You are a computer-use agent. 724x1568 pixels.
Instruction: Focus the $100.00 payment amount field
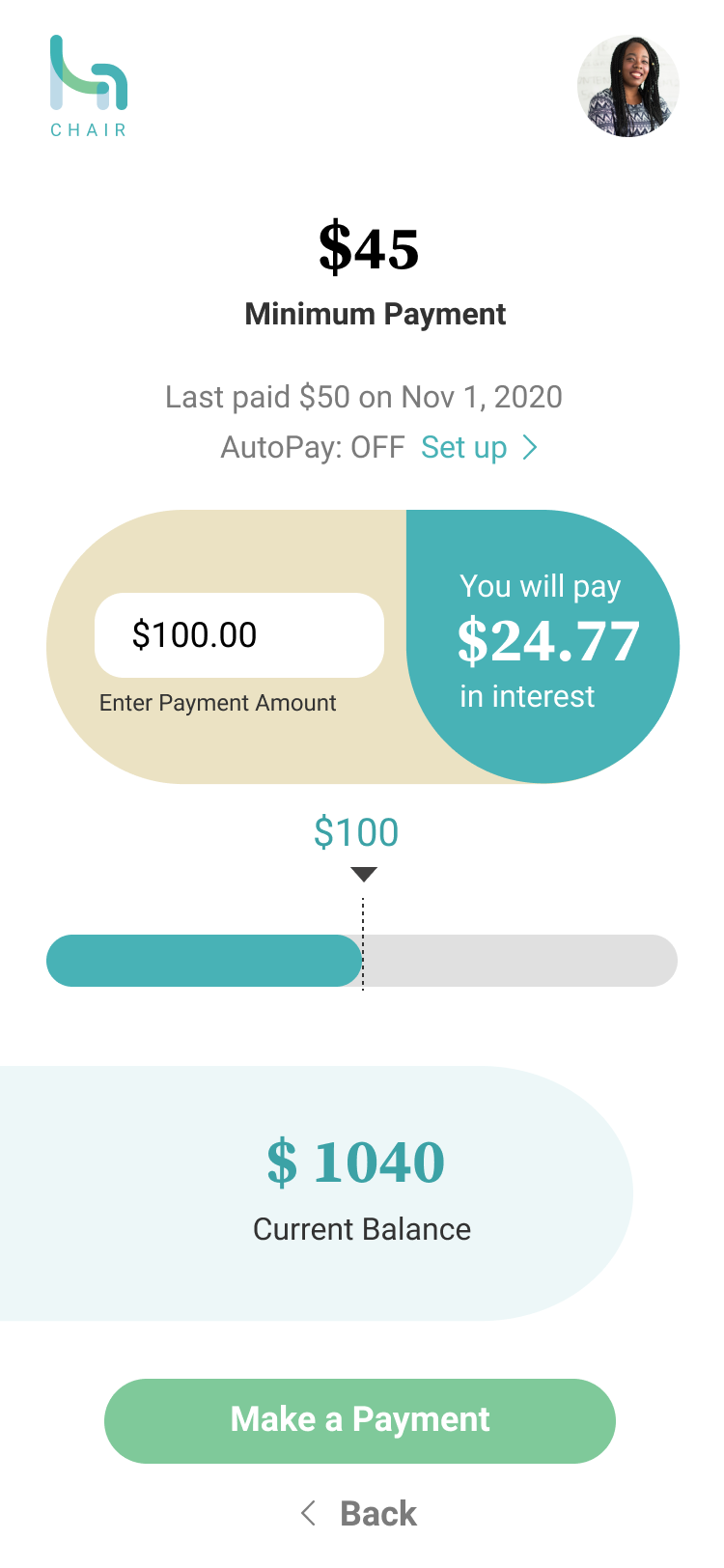[239, 635]
